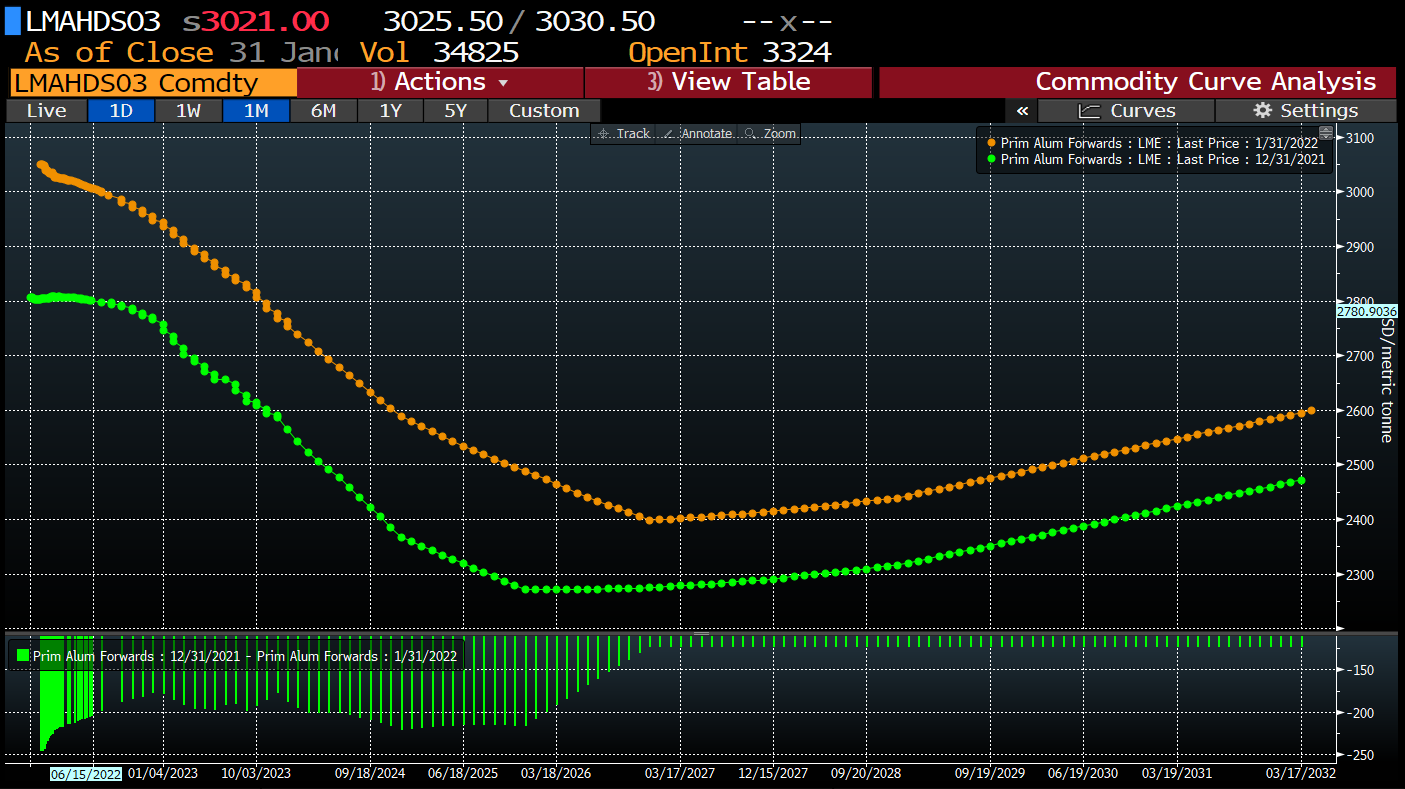This screenshot has height=789, width=1405.
Task: Click the double-chevron collapse panel icon
Action: [1021, 111]
